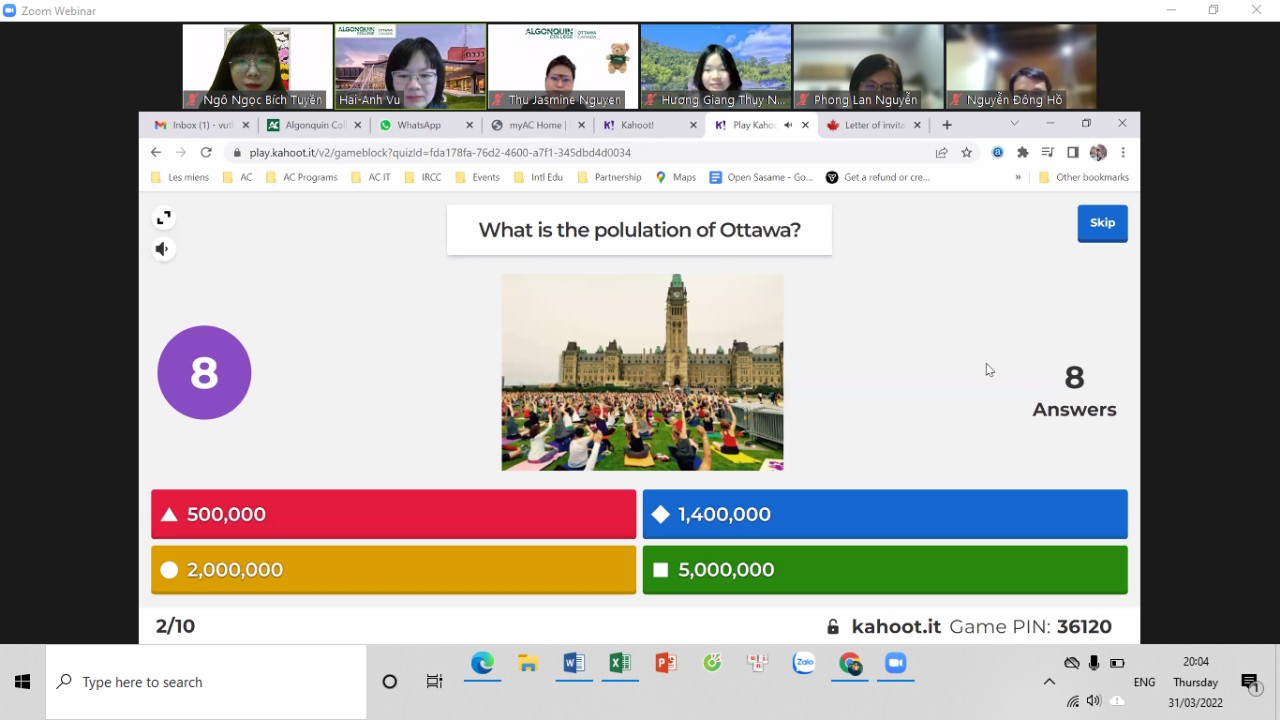
Task: Show more bookmarks with the chevron
Action: 1018,178
